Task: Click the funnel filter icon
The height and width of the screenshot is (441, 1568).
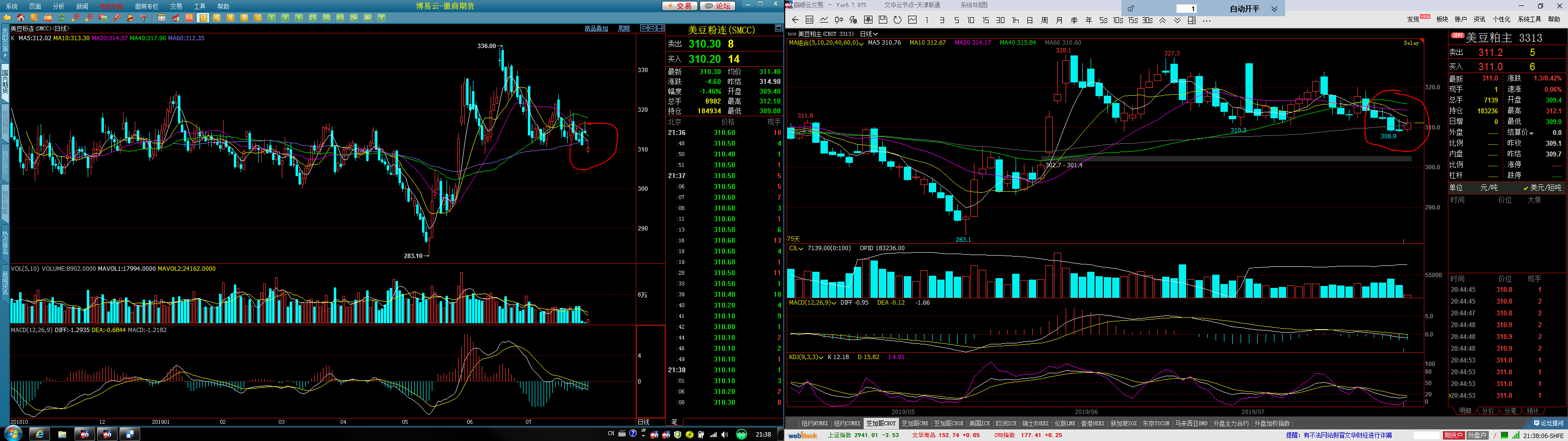Action: coord(144,18)
